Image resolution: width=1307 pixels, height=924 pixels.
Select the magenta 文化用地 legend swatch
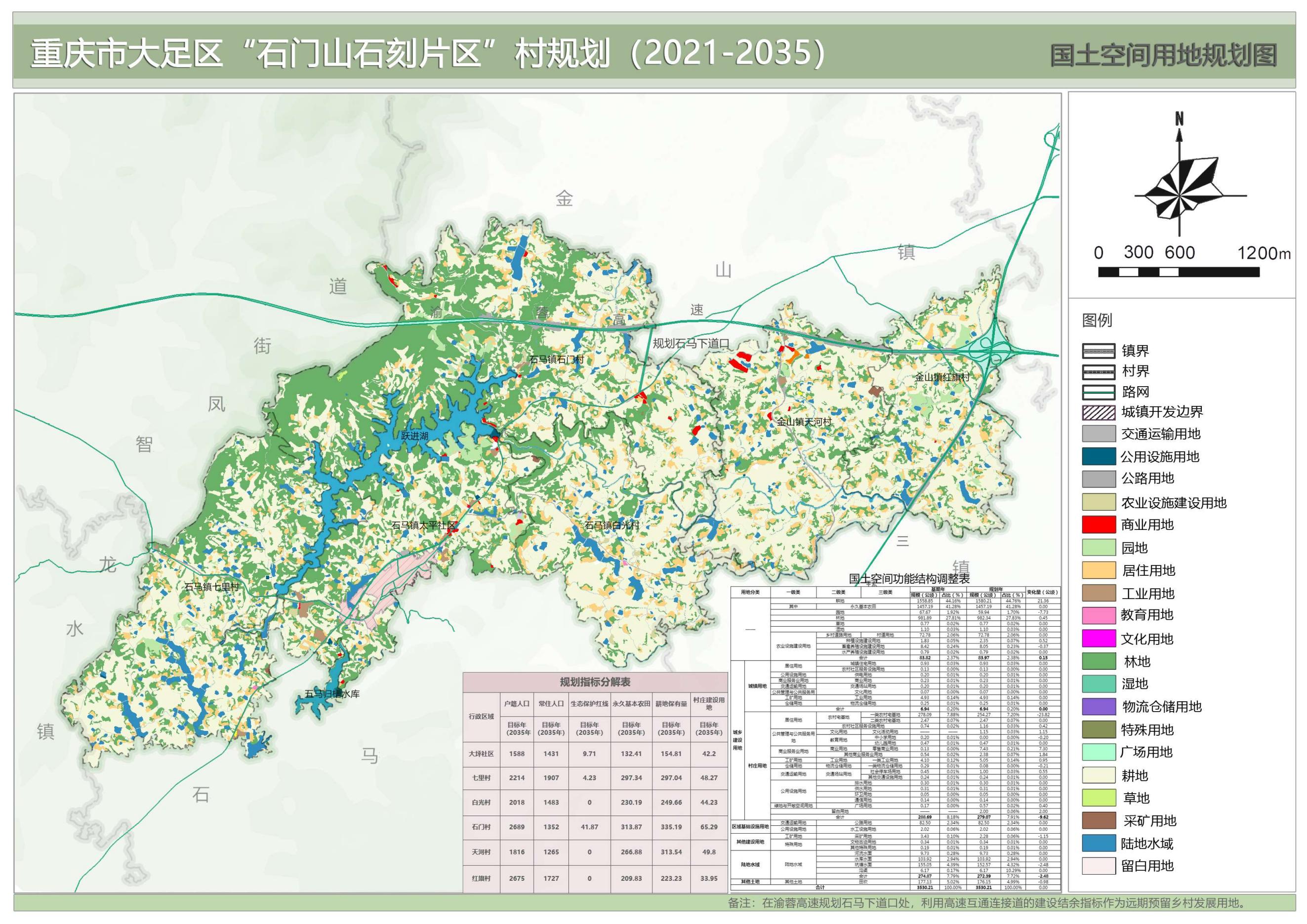pos(1099,639)
